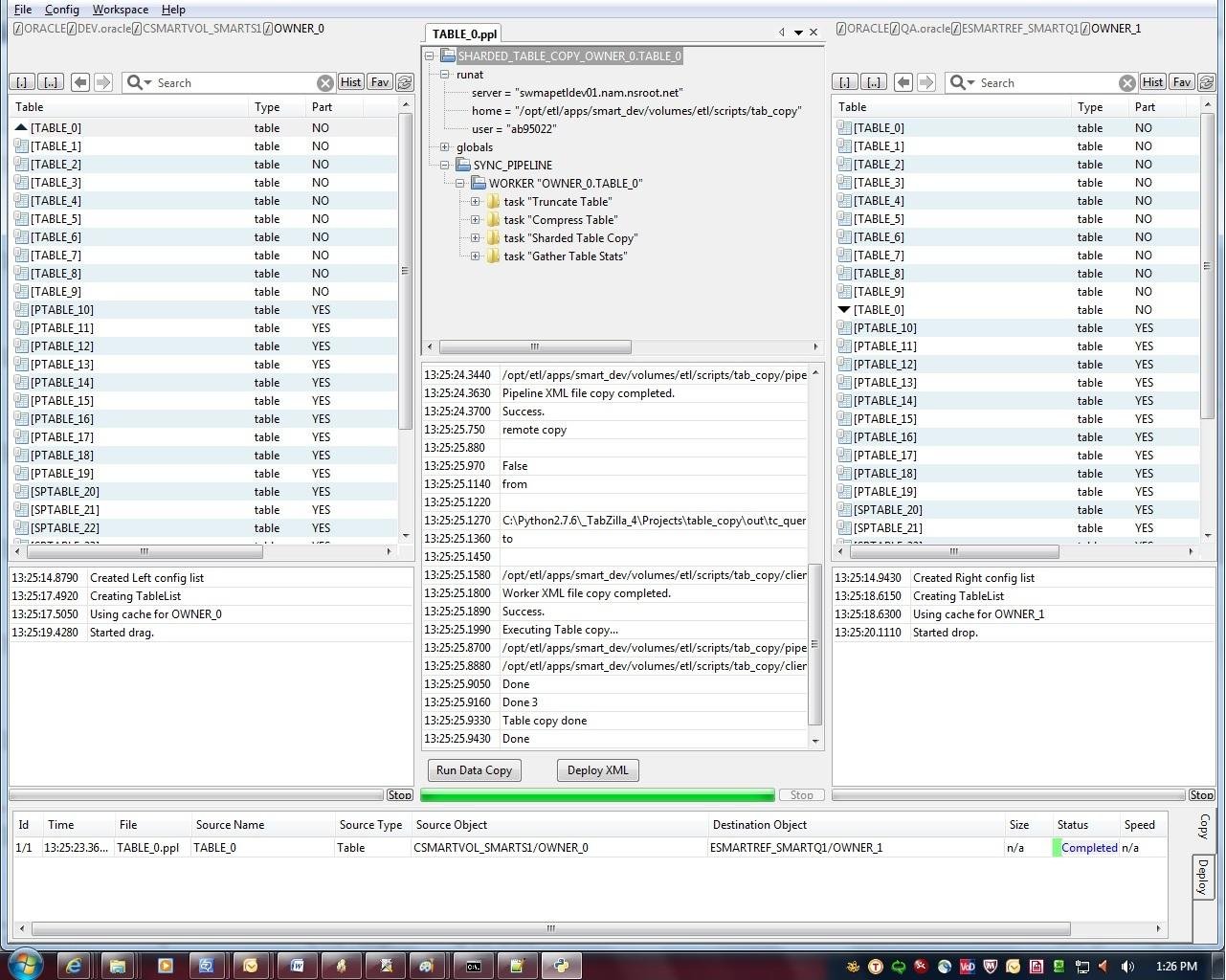Expand task "Compress Table"
This screenshot has height=980, width=1226.
(x=475, y=219)
